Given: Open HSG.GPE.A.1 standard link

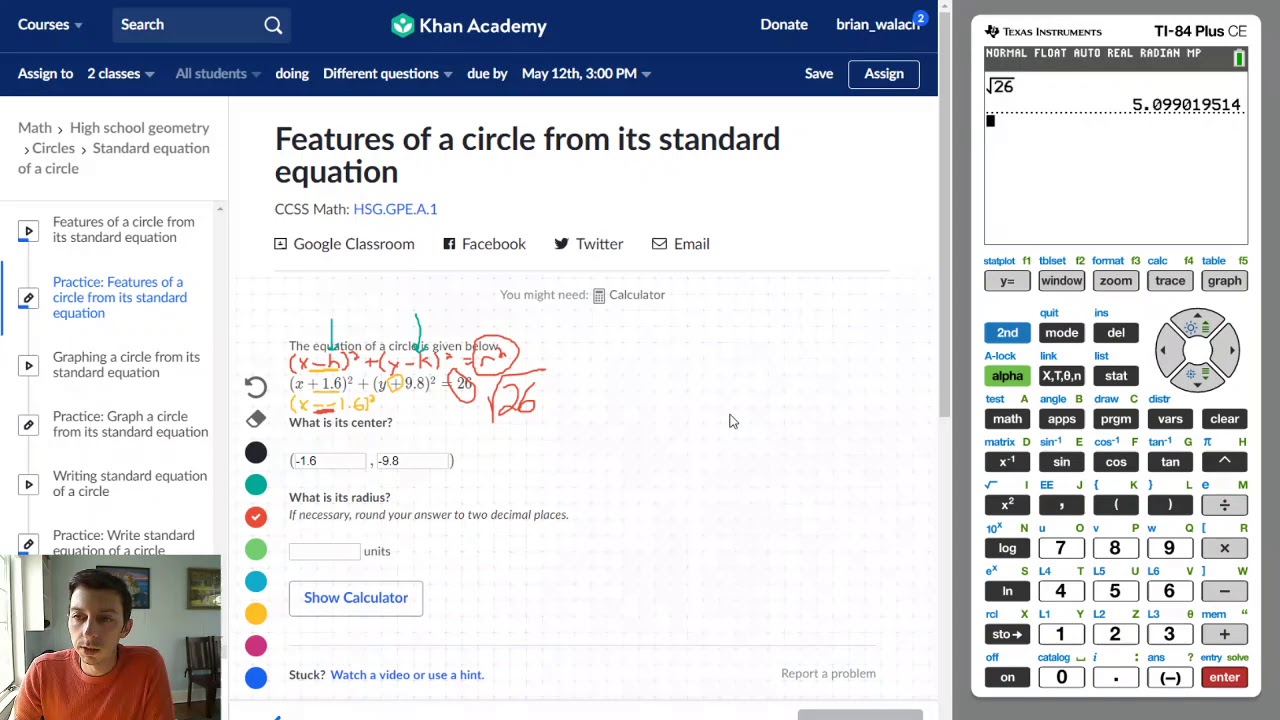Looking at the screenshot, I should pyautogui.click(x=395, y=209).
